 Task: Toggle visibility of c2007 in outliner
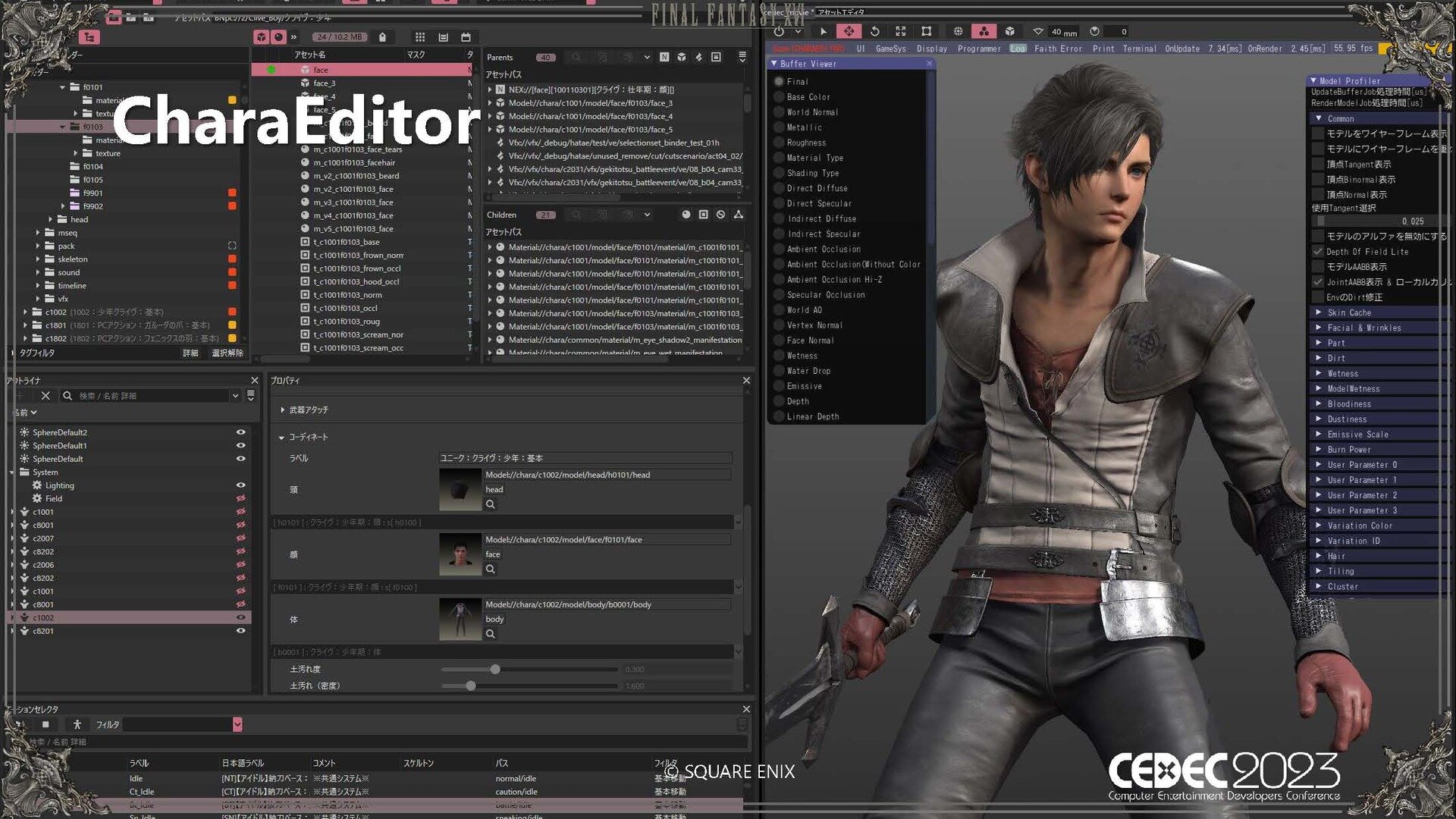point(240,538)
